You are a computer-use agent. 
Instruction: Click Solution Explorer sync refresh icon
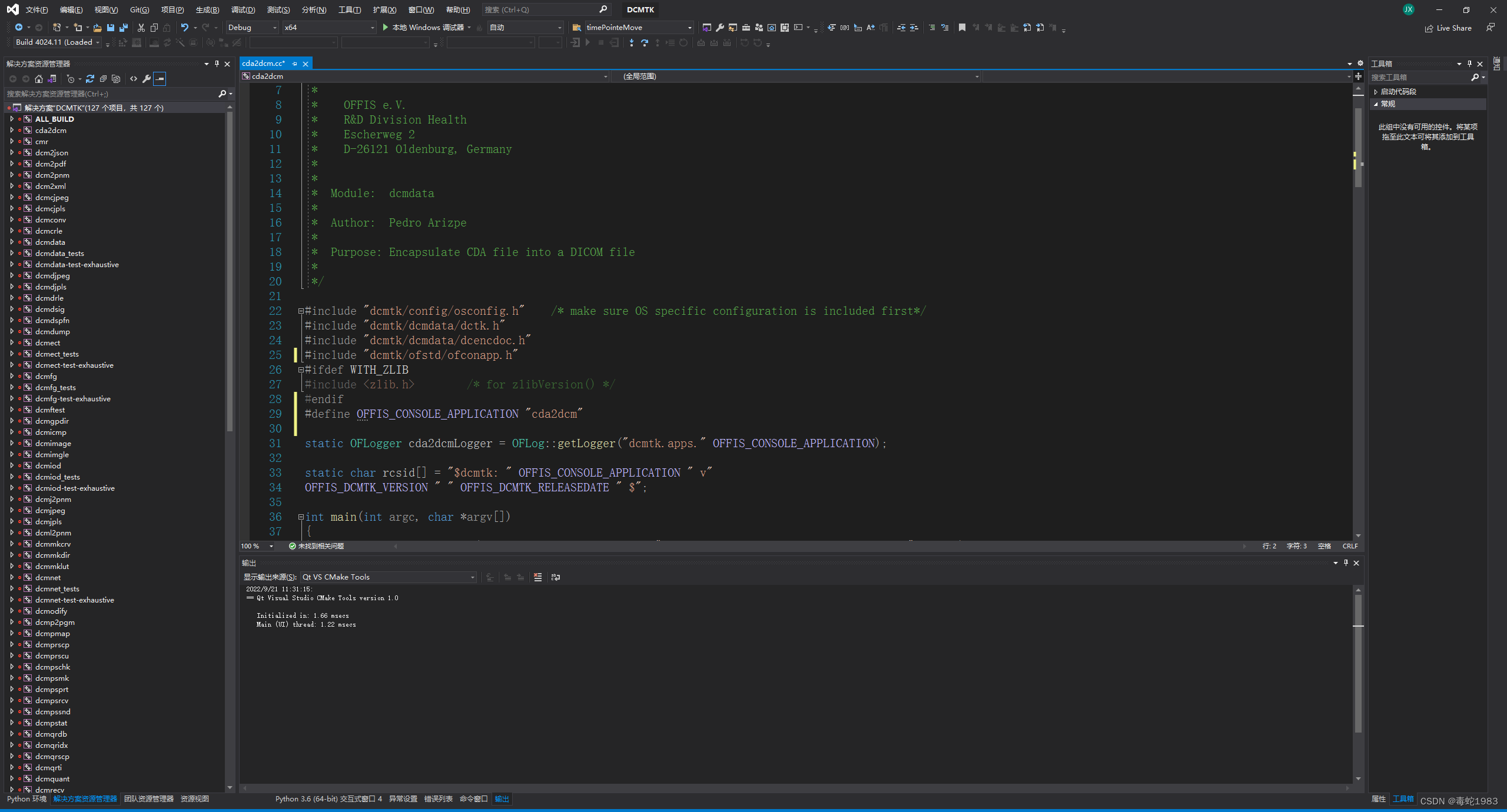90,79
